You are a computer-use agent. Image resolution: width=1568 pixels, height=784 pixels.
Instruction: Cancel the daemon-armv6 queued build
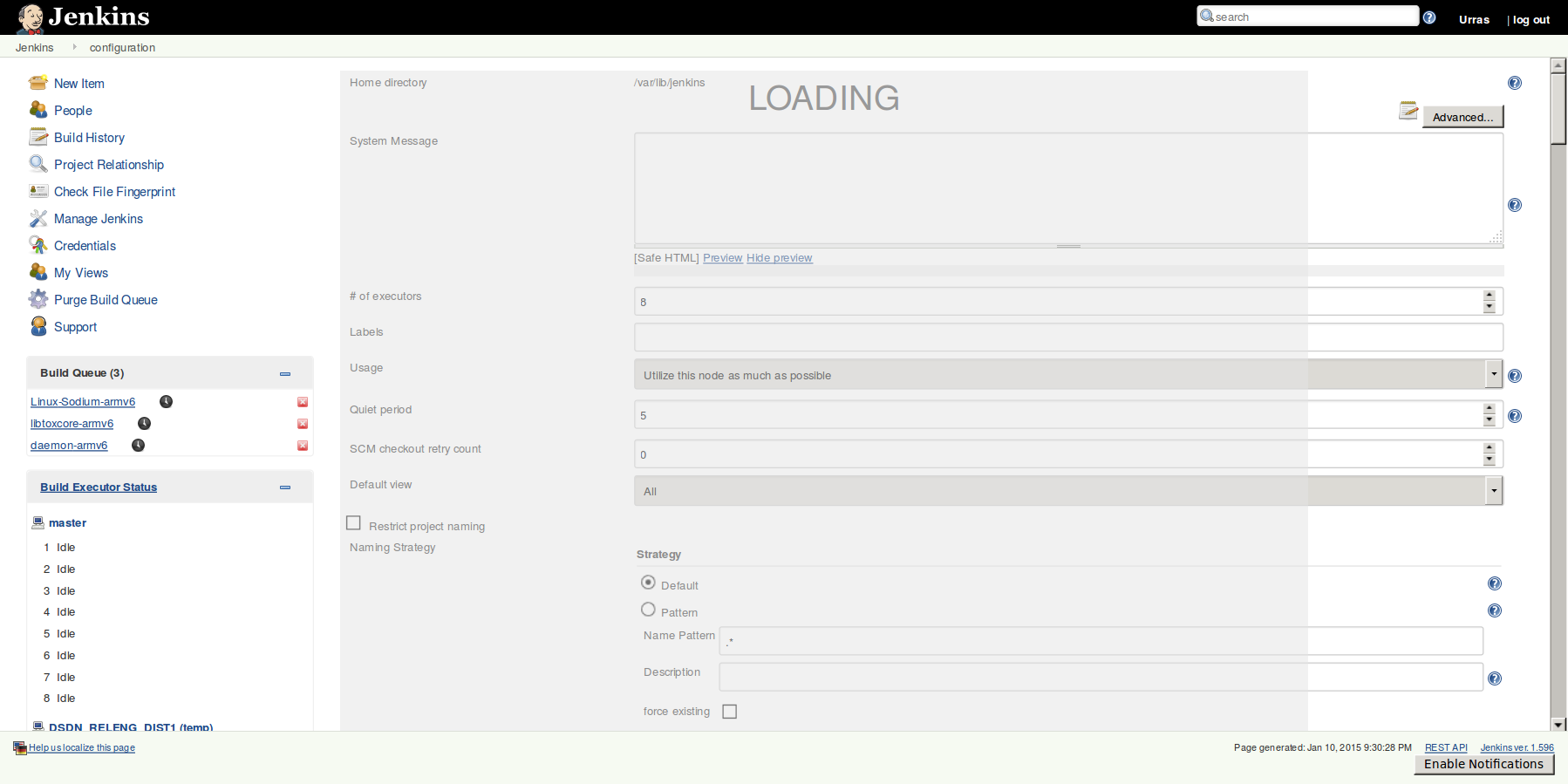[x=303, y=446]
